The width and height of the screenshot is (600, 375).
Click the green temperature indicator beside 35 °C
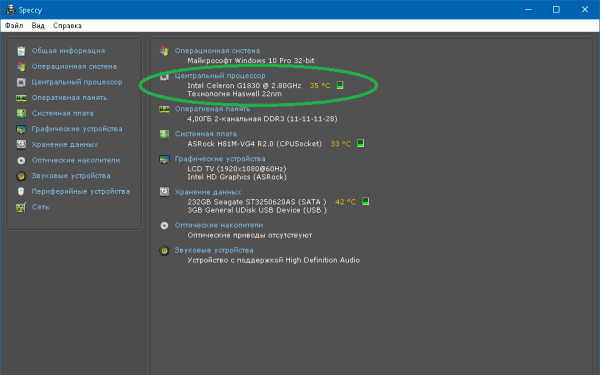[x=340, y=85]
